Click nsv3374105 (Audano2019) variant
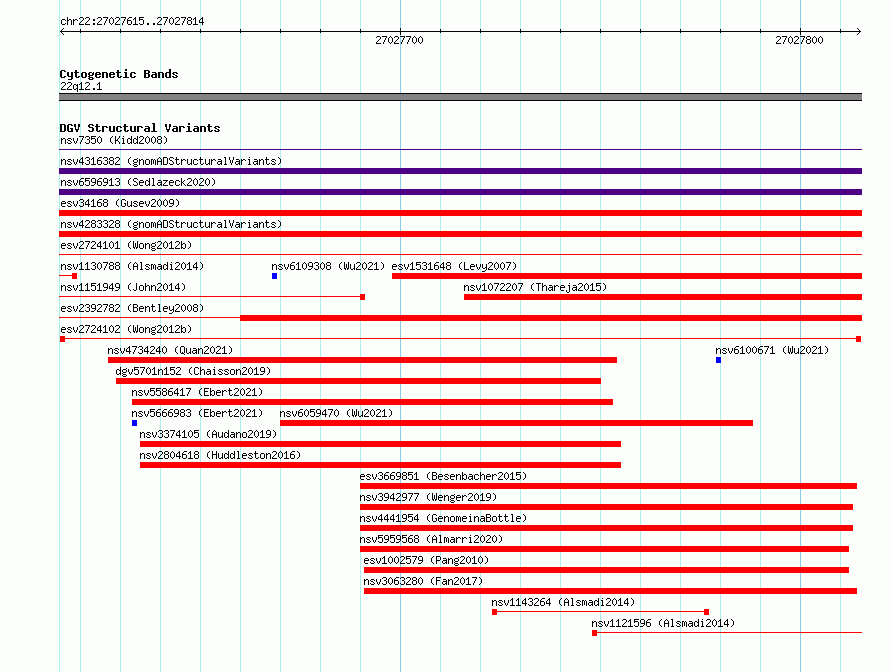890x672 pixels. (380, 444)
